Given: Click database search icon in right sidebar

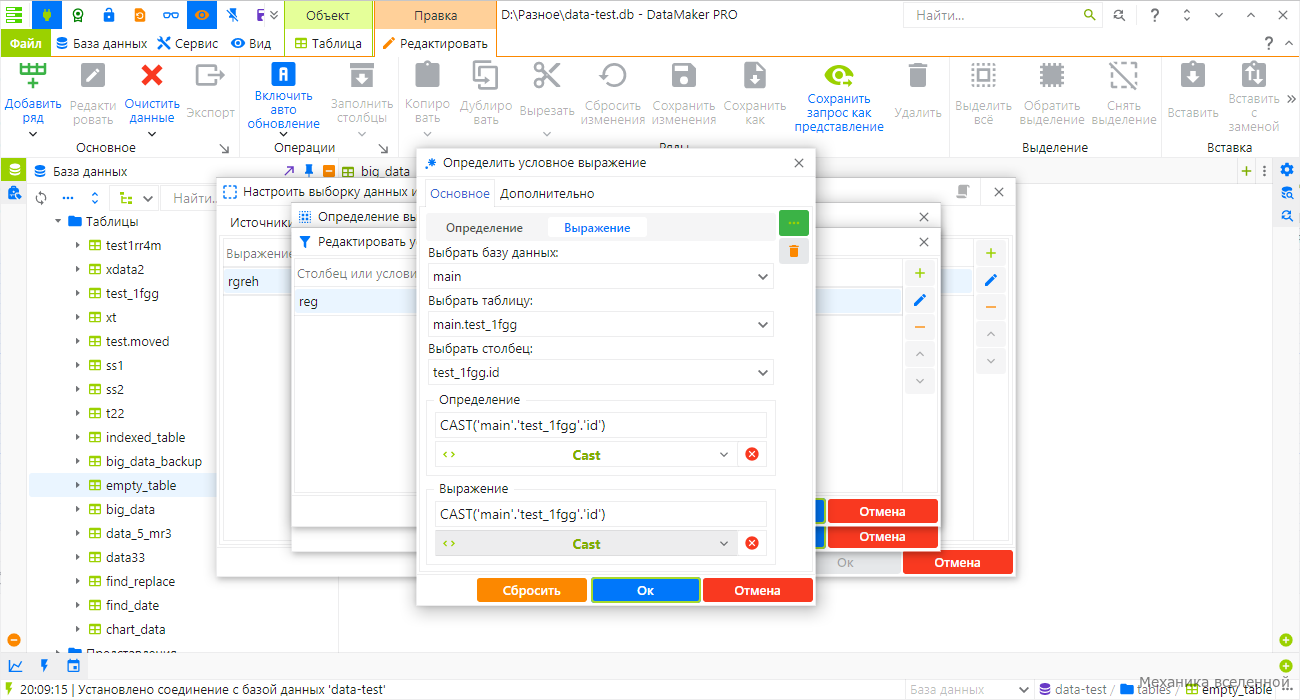Looking at the screenshot, I should coord(1287,193).
